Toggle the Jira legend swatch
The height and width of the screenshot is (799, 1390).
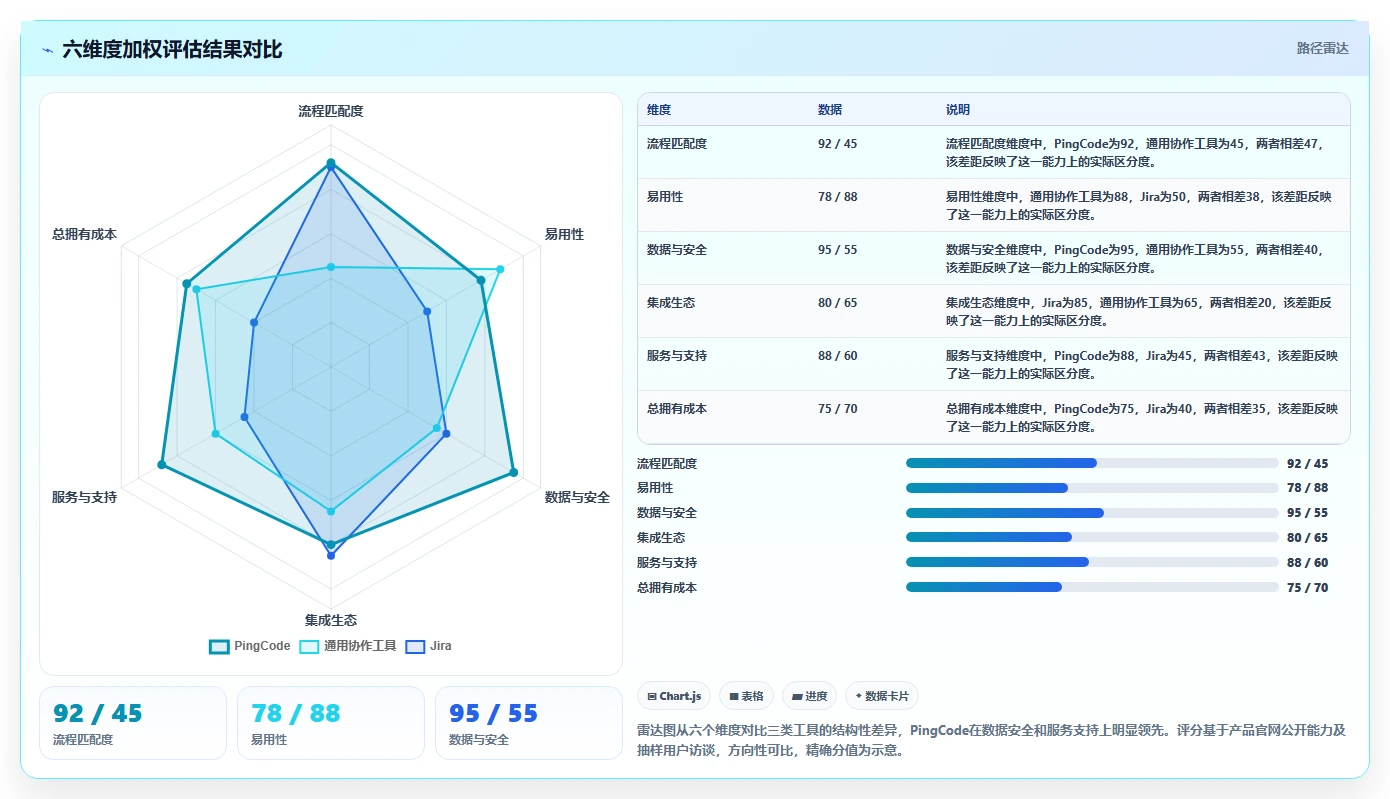[415, 646]
